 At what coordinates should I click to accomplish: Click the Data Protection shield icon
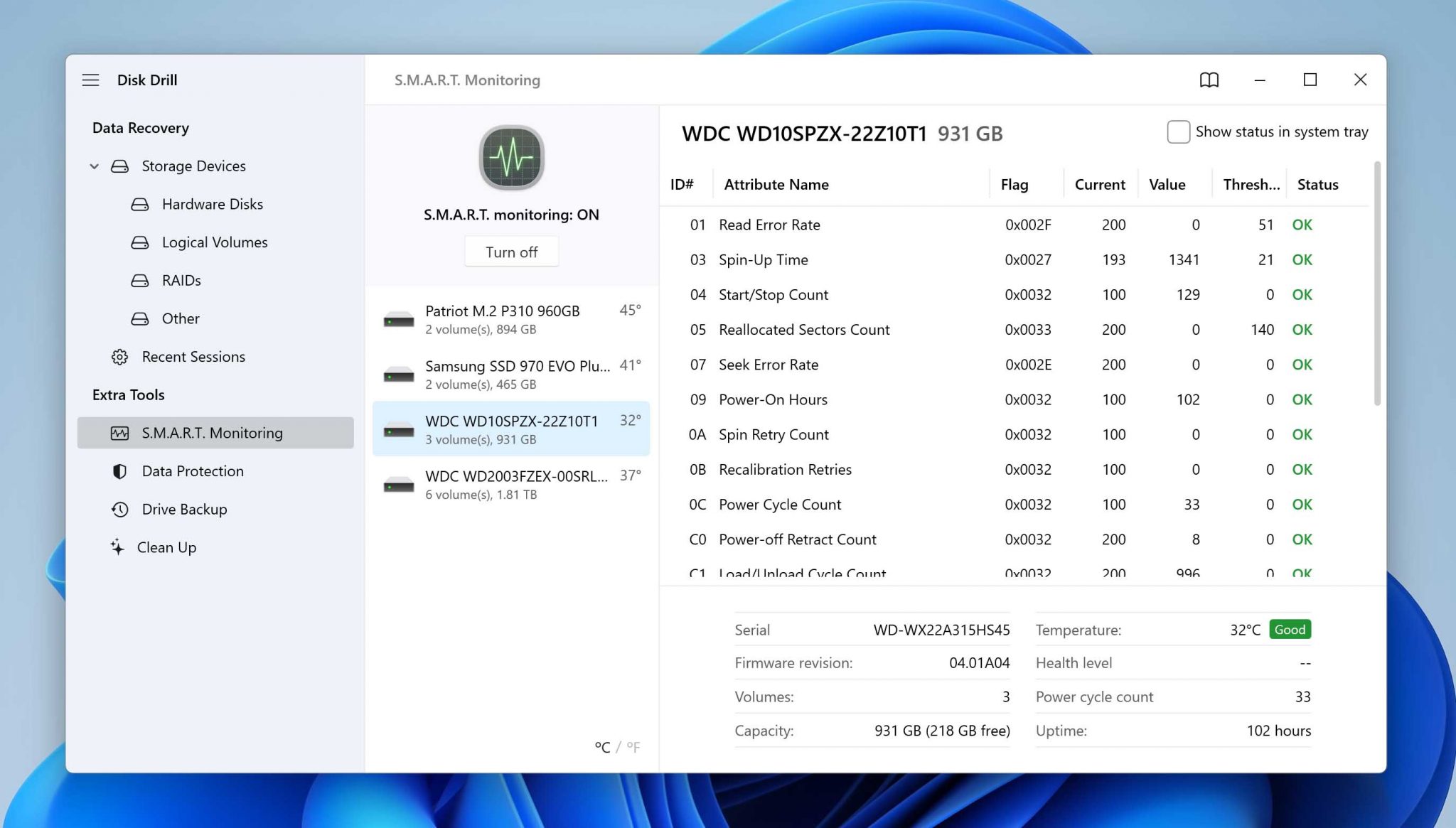click(120, 471)
